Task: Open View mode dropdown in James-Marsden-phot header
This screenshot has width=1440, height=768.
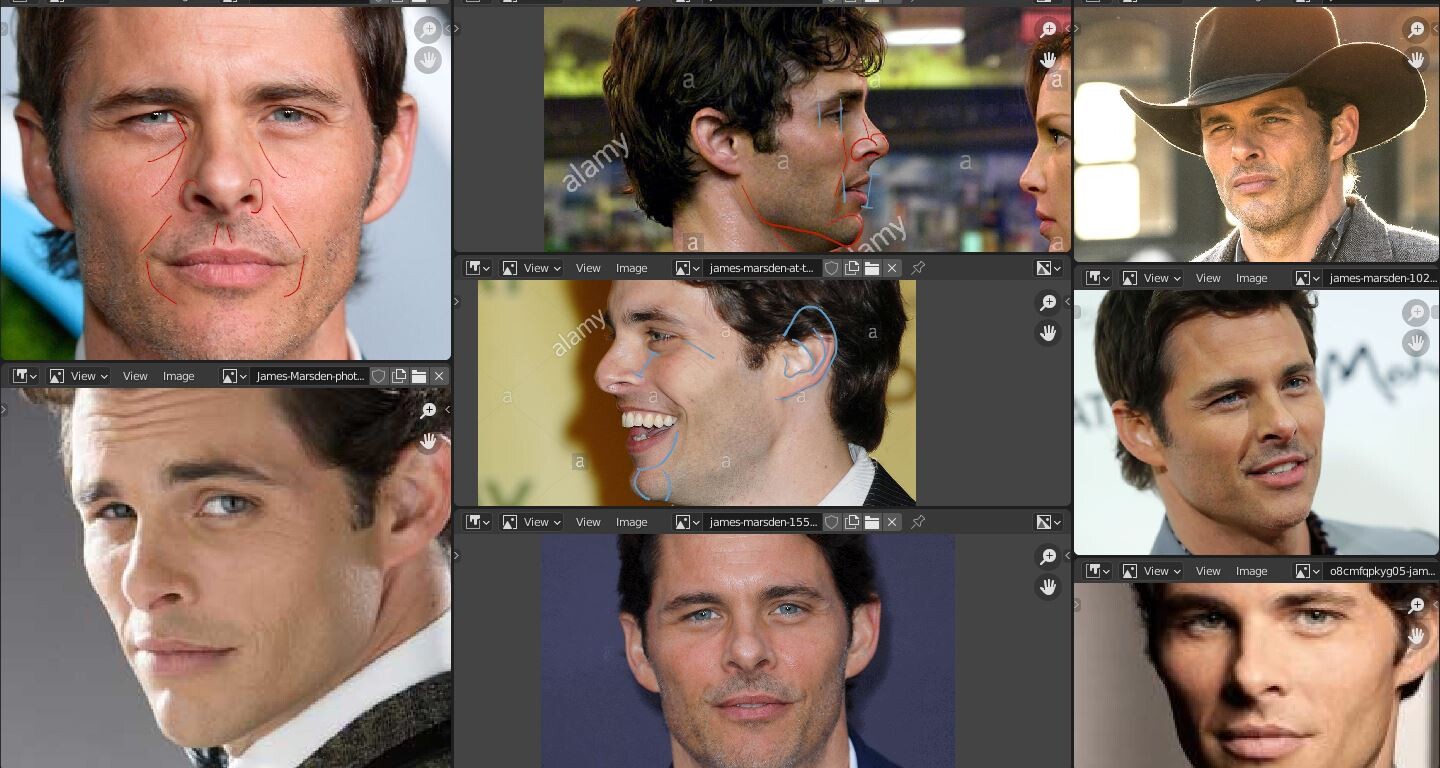Action: pos(76,376)
